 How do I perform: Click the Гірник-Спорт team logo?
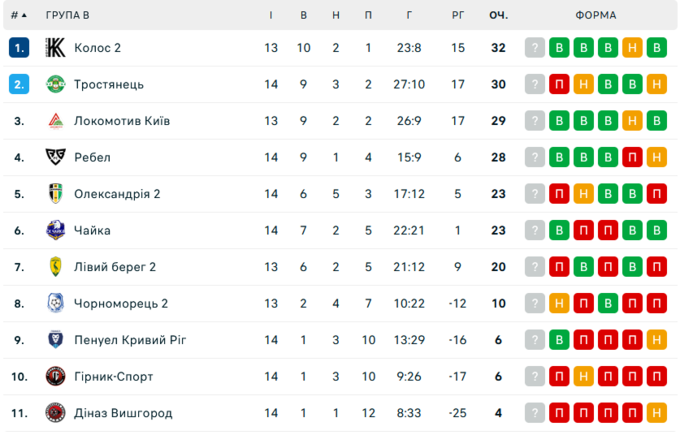pos(55,377)
